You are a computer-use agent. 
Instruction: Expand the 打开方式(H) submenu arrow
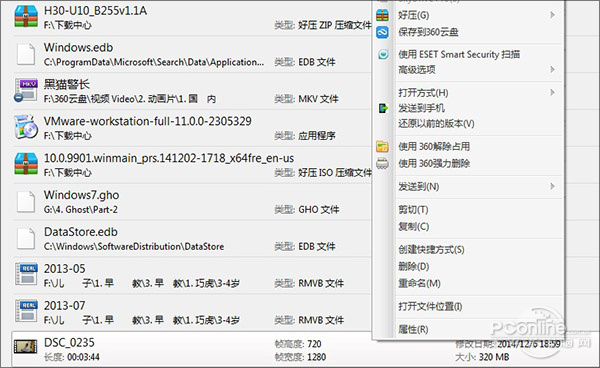click(x=552, y=93)
